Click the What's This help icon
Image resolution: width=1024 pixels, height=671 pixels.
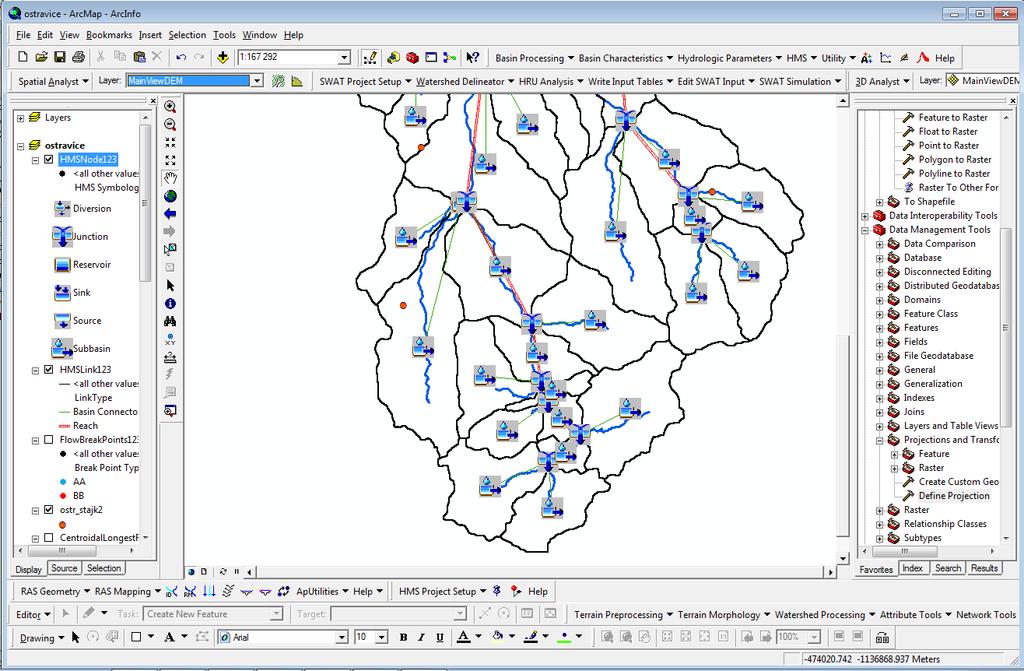[x=472, y=57]
